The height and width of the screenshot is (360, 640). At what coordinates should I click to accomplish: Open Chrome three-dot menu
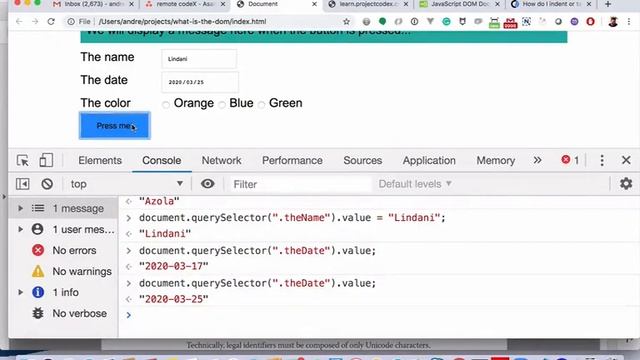[629, 22]
